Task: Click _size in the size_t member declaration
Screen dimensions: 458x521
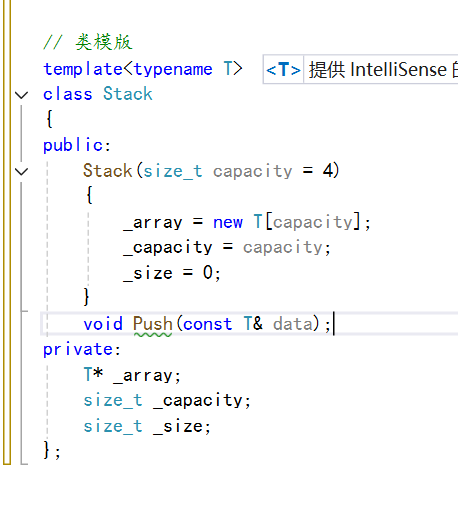Action: [x=178, y=426]
